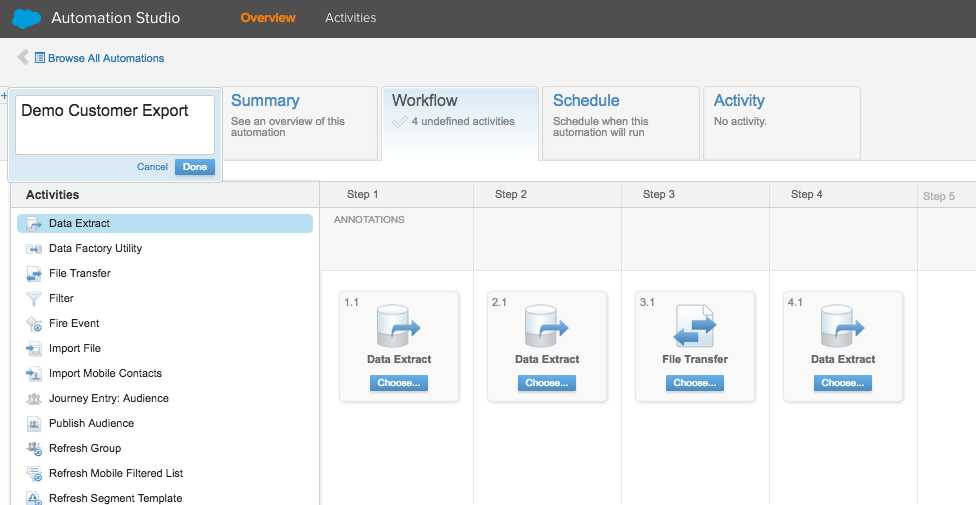Click the Import File icon
Screen dimensions: 976x505
(x=34, y=348)
